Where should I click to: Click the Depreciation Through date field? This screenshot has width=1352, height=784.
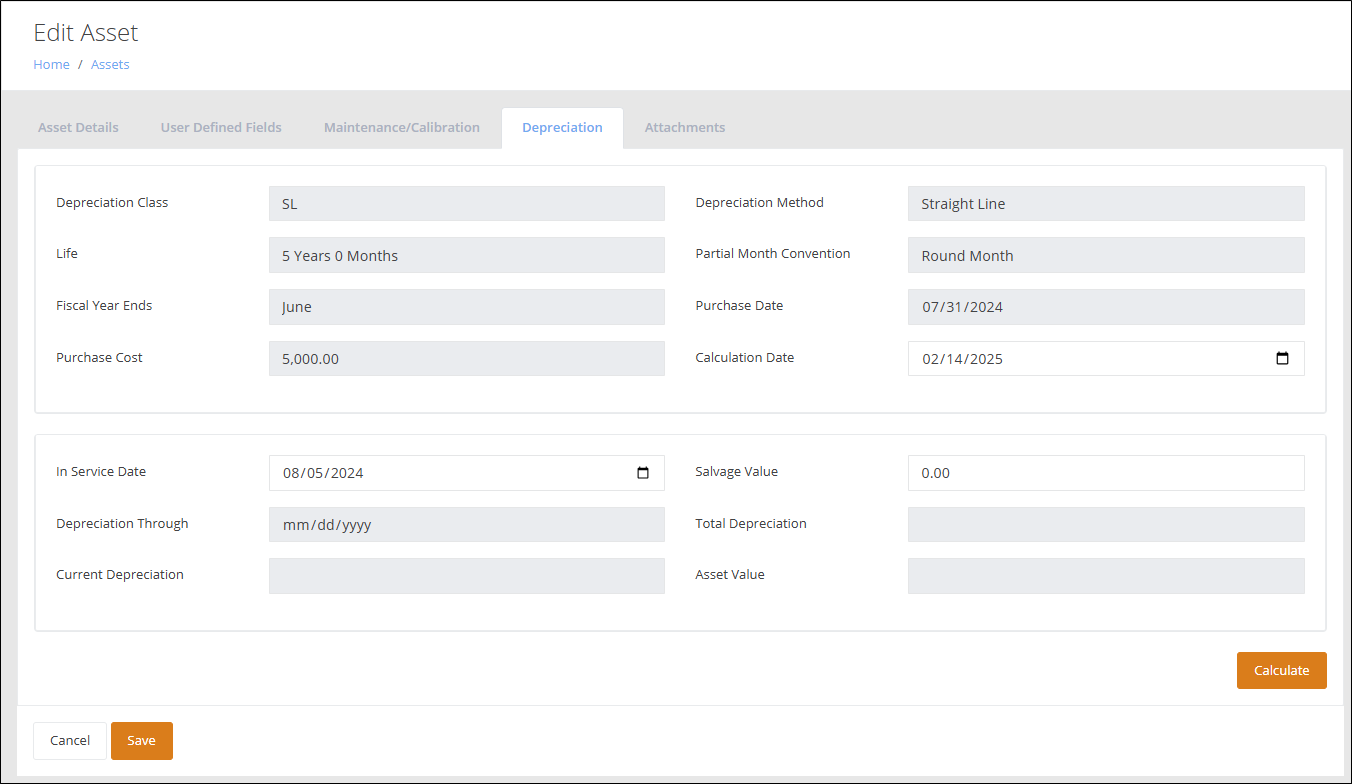tap(467, 524)
